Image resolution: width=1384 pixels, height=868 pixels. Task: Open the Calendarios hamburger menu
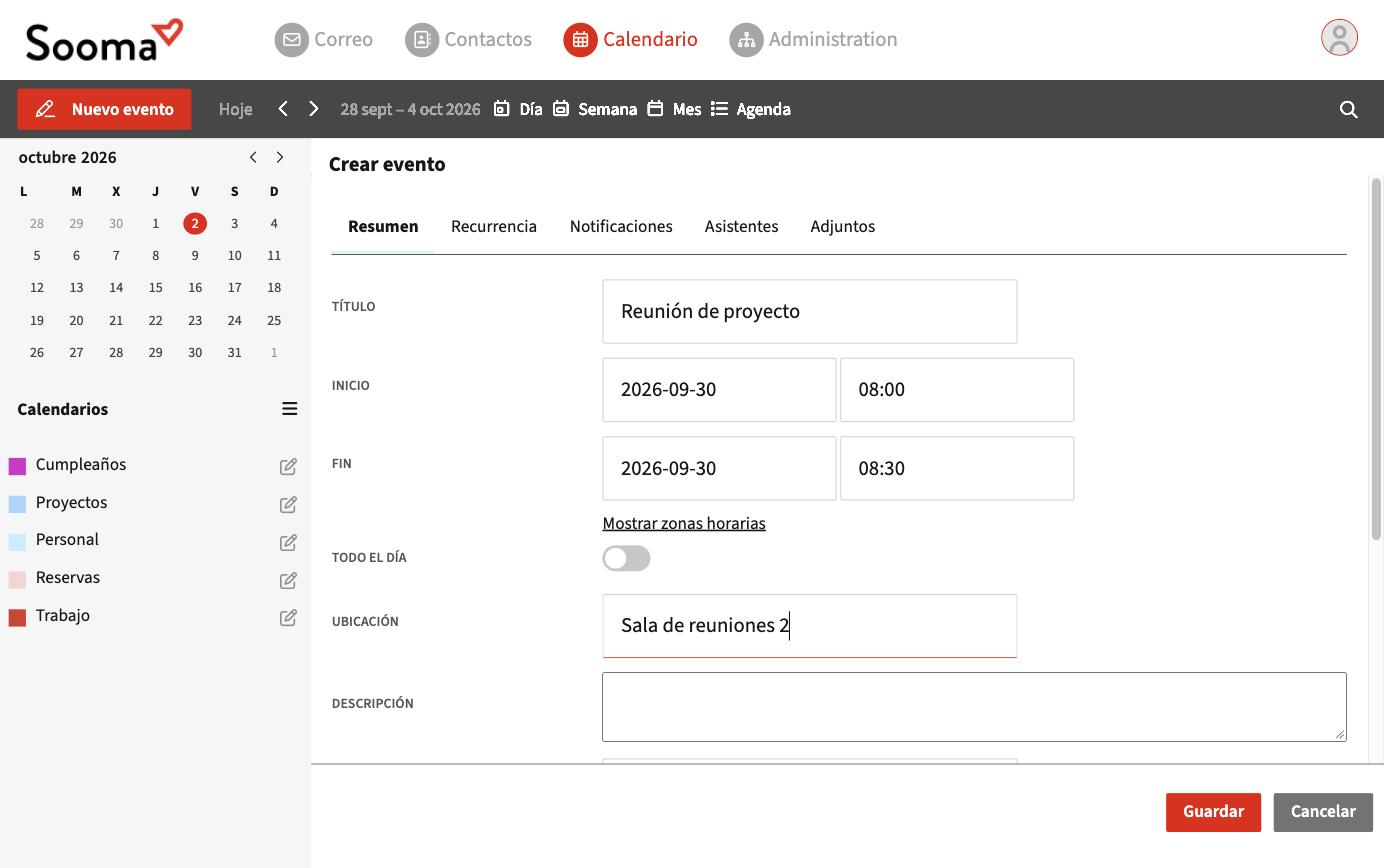[289, 408]
